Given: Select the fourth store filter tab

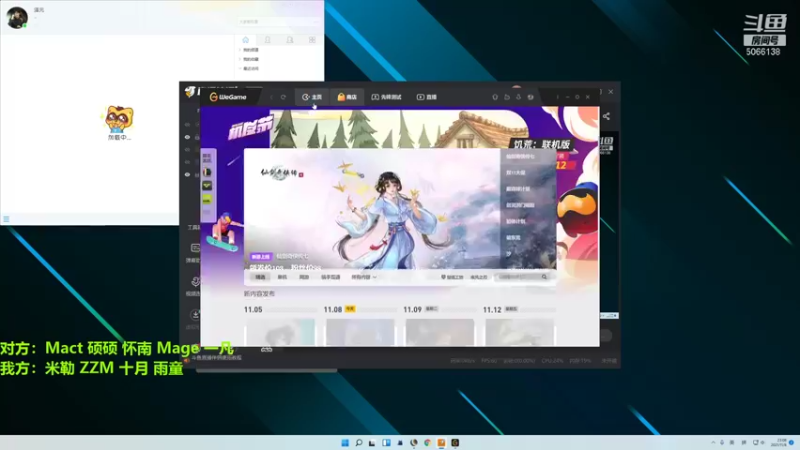Looking at the screenshot, I should [x=330, y=277].
